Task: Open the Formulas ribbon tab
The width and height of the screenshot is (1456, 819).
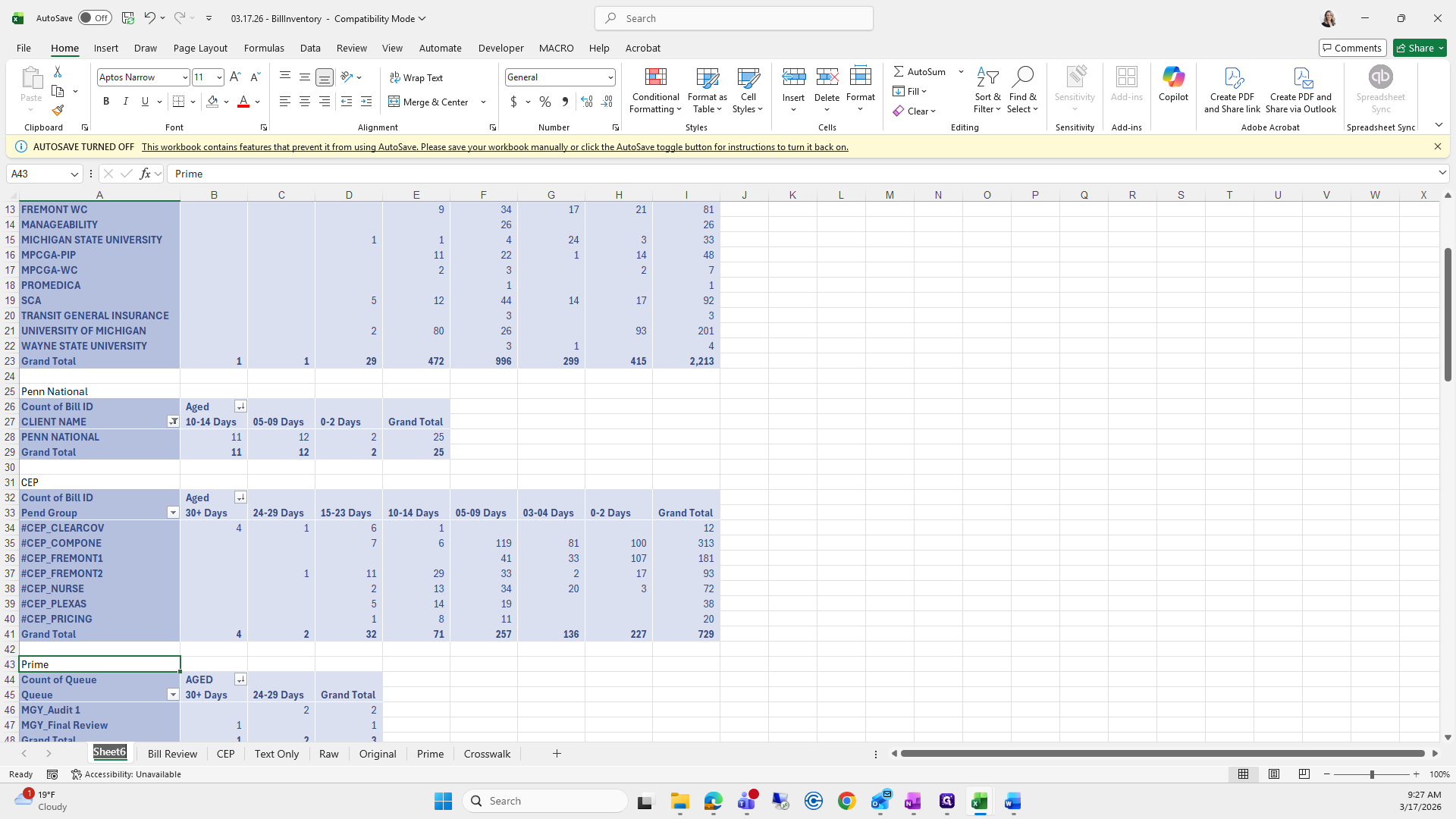Action: [x=264, y=48]
